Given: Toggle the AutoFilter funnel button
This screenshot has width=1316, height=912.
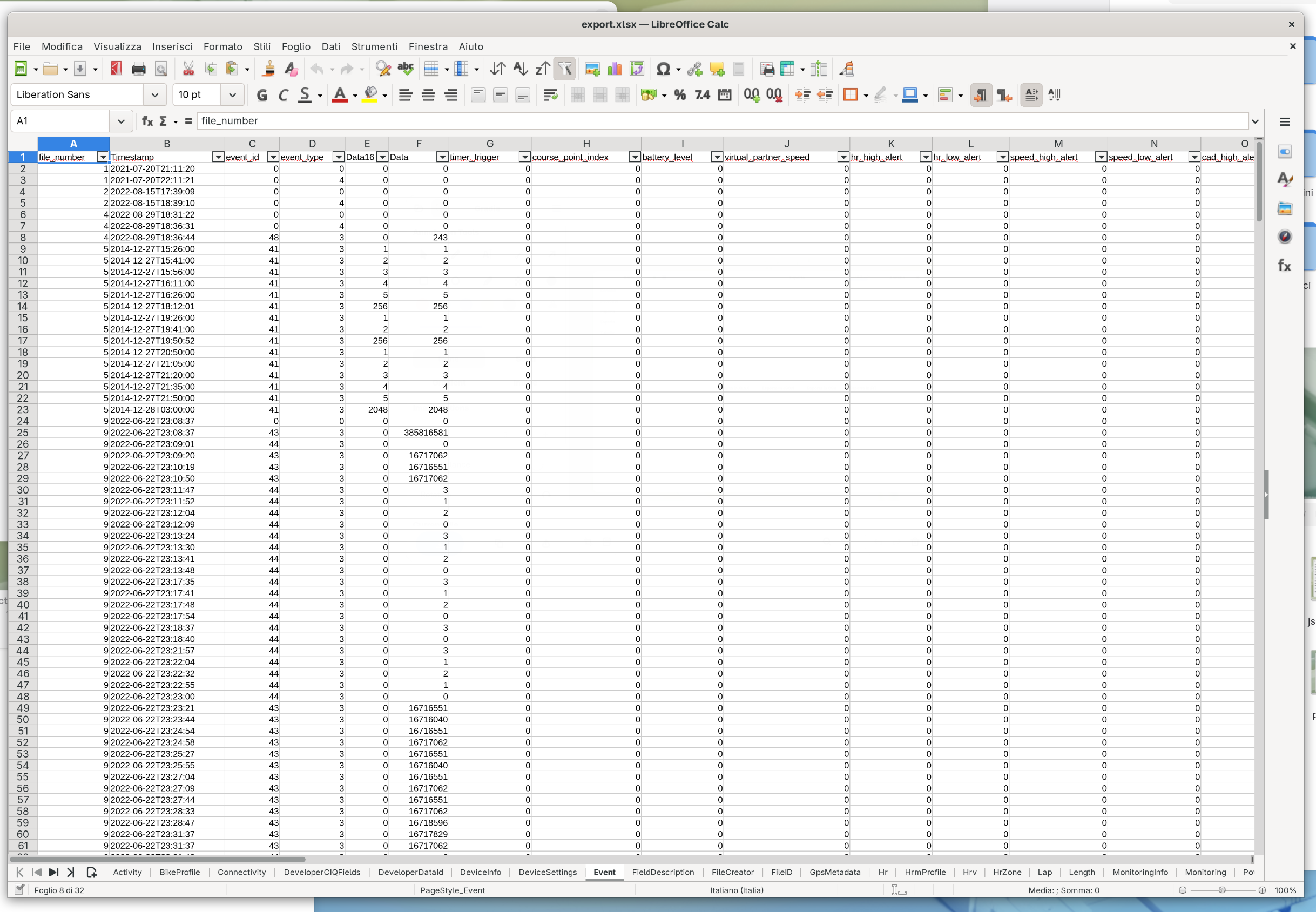Looking at the screenshot, I should click(x=564, y=69).
